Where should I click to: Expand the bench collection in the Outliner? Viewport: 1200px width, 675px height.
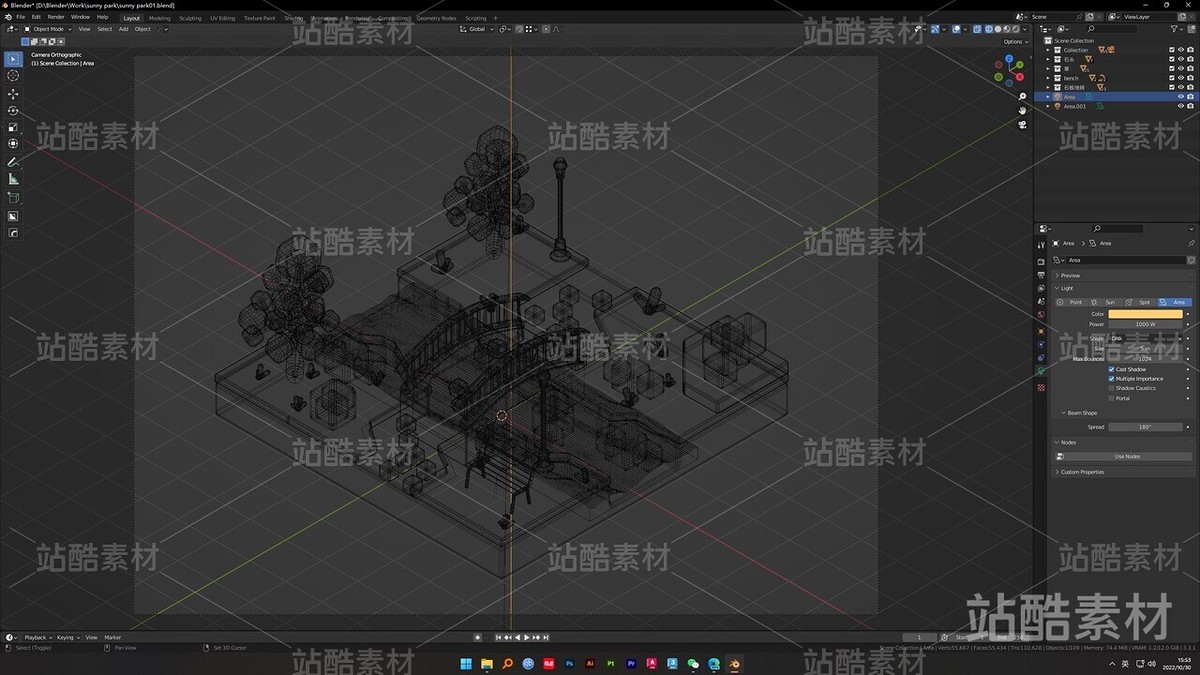pyautogui.click(x=1048, y=78)
